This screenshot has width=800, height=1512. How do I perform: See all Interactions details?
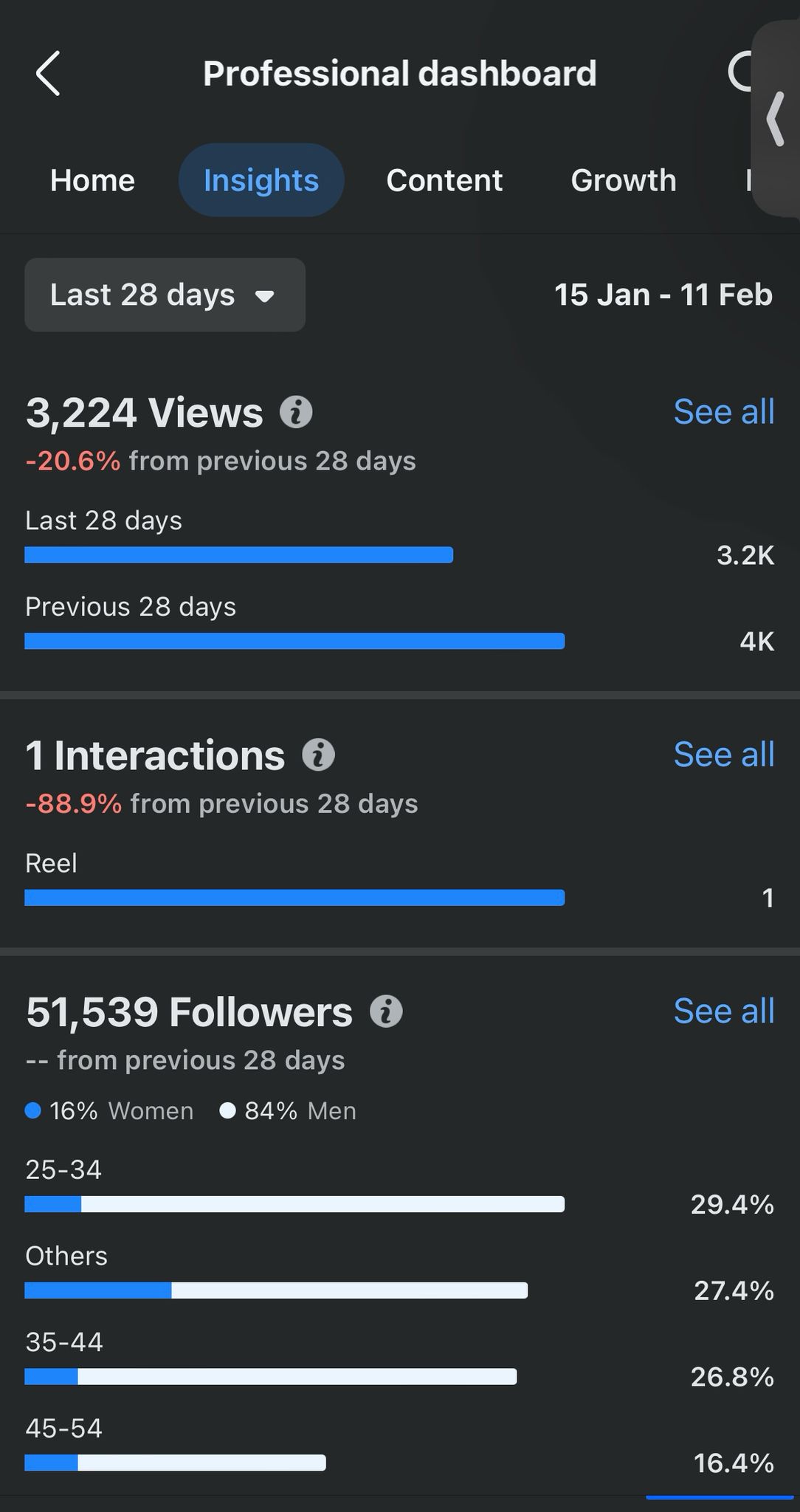point(723,755)
